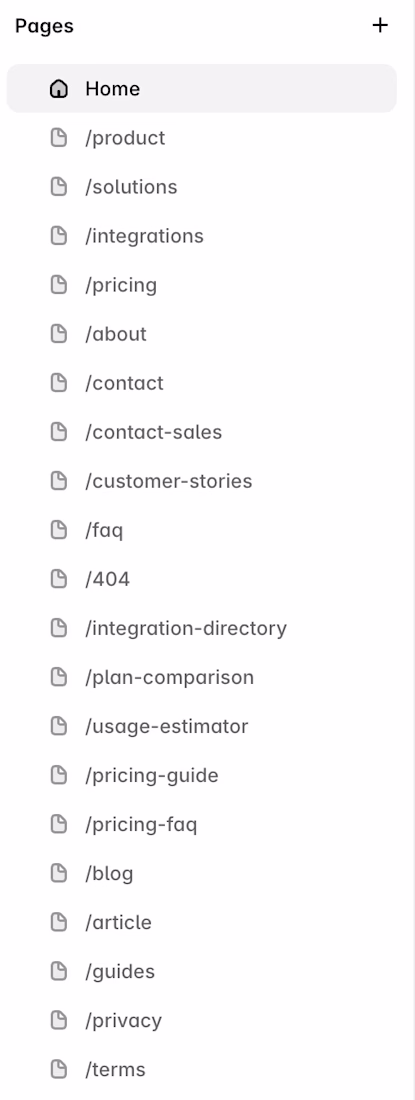Image resolution: width=415 pixels, height=1100 pixels.
Task: Open the /integration-directory page
Action: [x=202, y=628]
